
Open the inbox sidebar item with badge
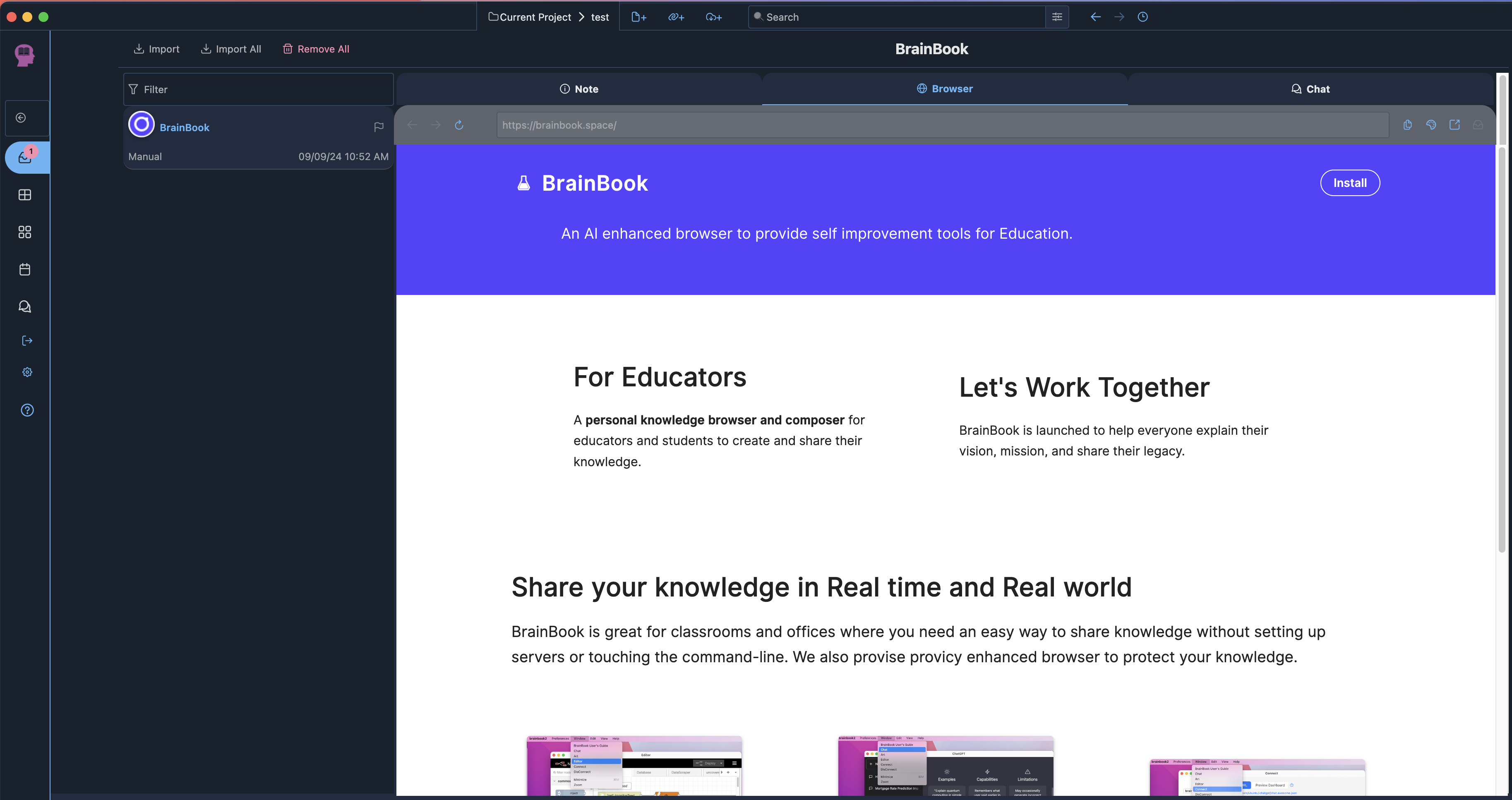(25, 157)
